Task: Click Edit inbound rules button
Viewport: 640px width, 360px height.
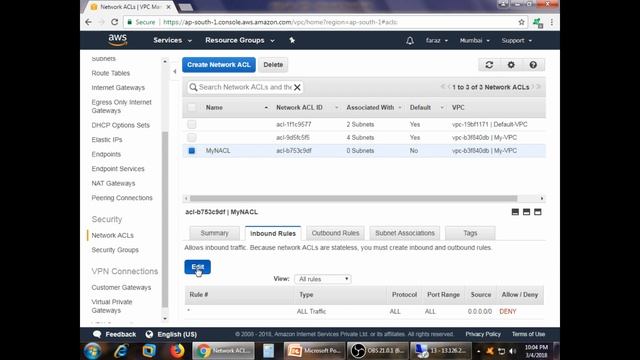Action: 198,267
